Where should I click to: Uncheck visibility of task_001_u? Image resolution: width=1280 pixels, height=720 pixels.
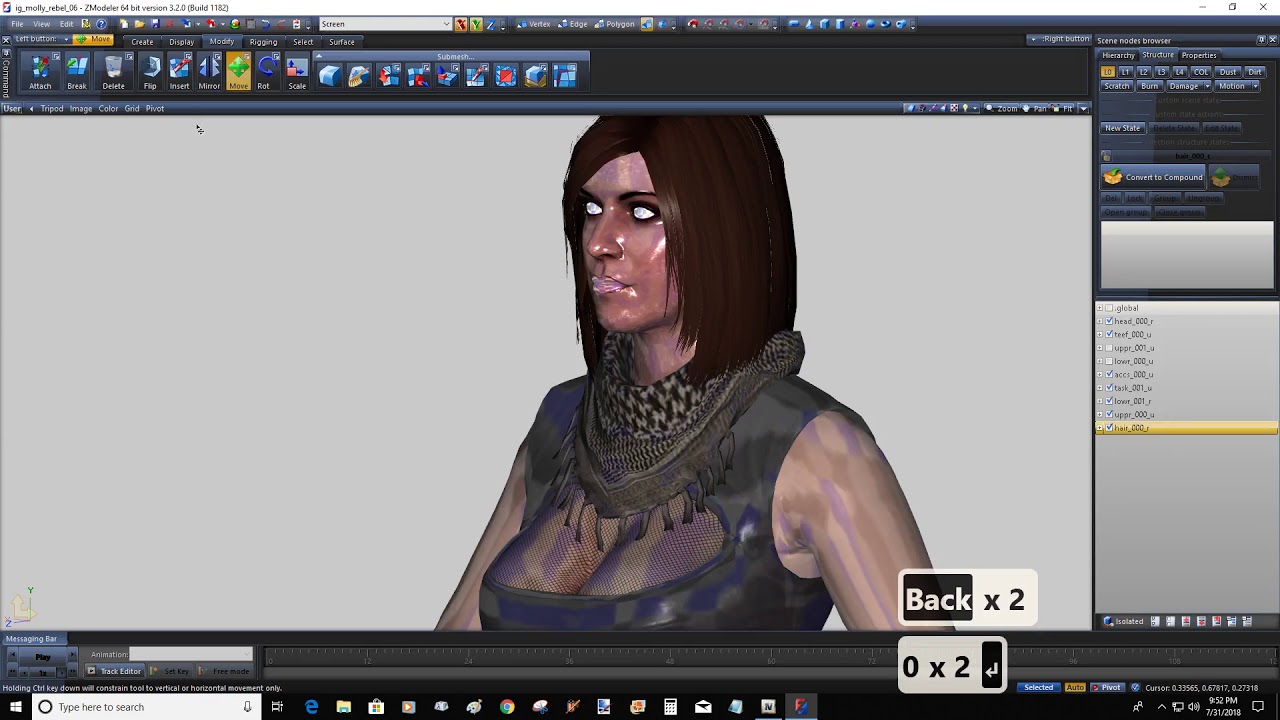click(x=1109, y=388)
